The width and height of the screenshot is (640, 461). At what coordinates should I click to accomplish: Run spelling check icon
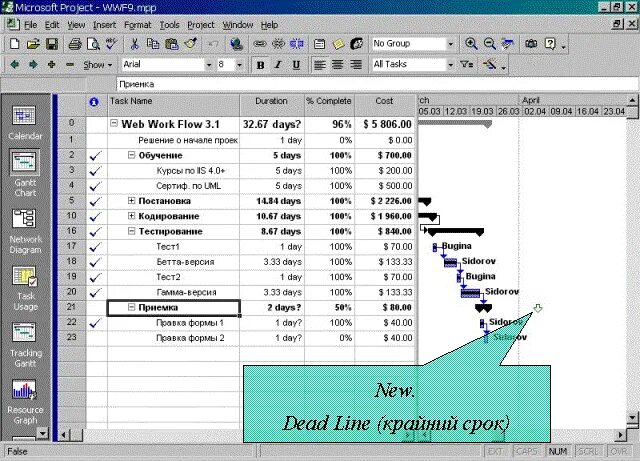coord(111,44)
